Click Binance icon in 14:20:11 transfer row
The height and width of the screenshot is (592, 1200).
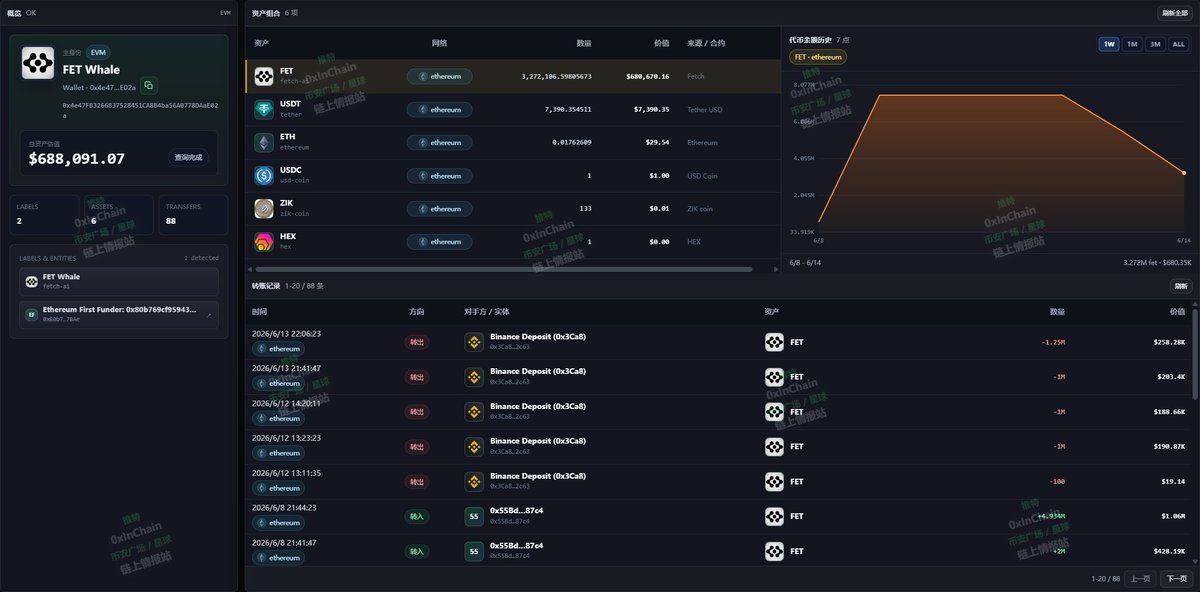pos(474,412)
